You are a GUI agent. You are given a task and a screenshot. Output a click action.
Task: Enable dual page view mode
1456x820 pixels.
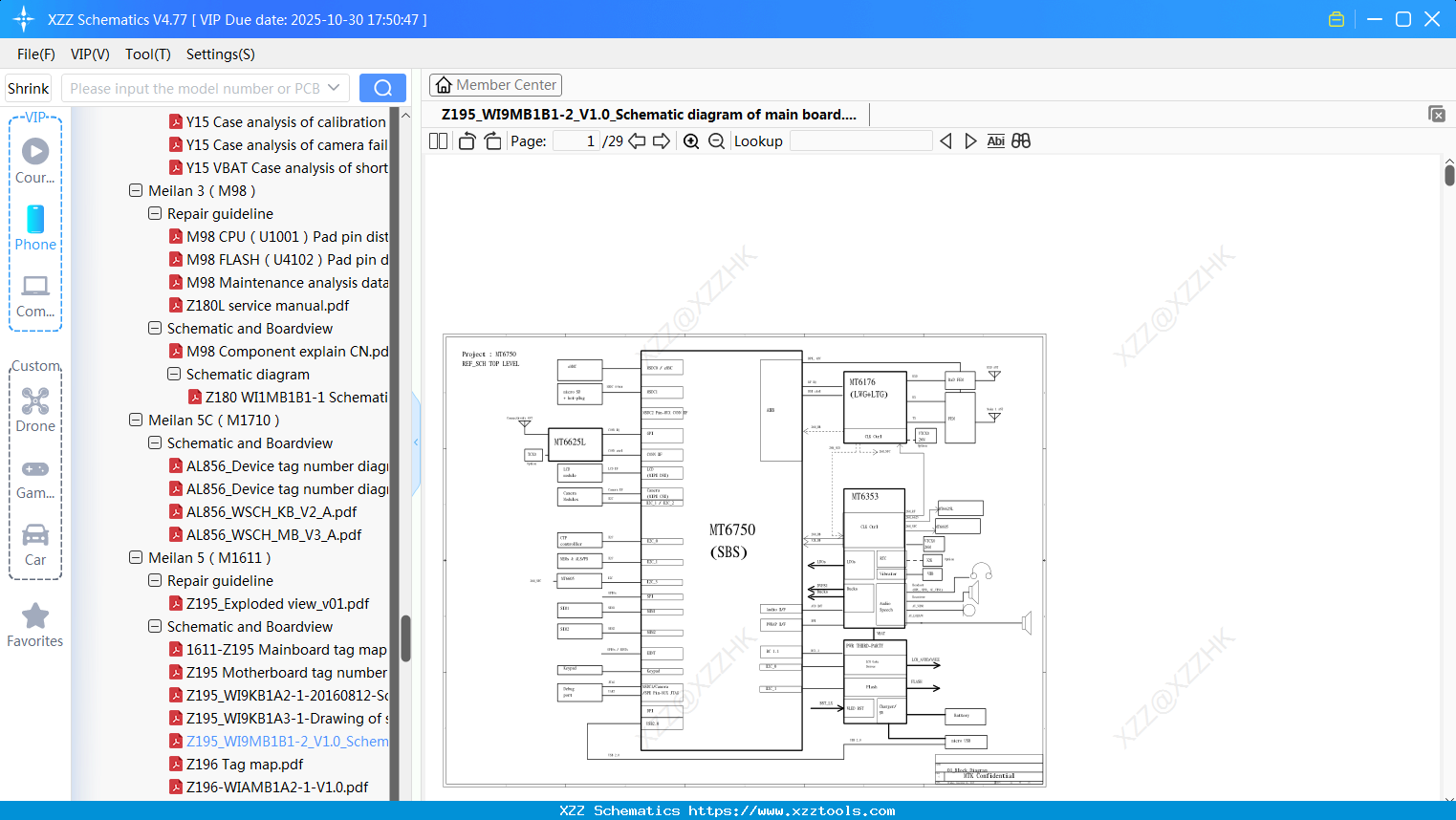tap(438, 140)
